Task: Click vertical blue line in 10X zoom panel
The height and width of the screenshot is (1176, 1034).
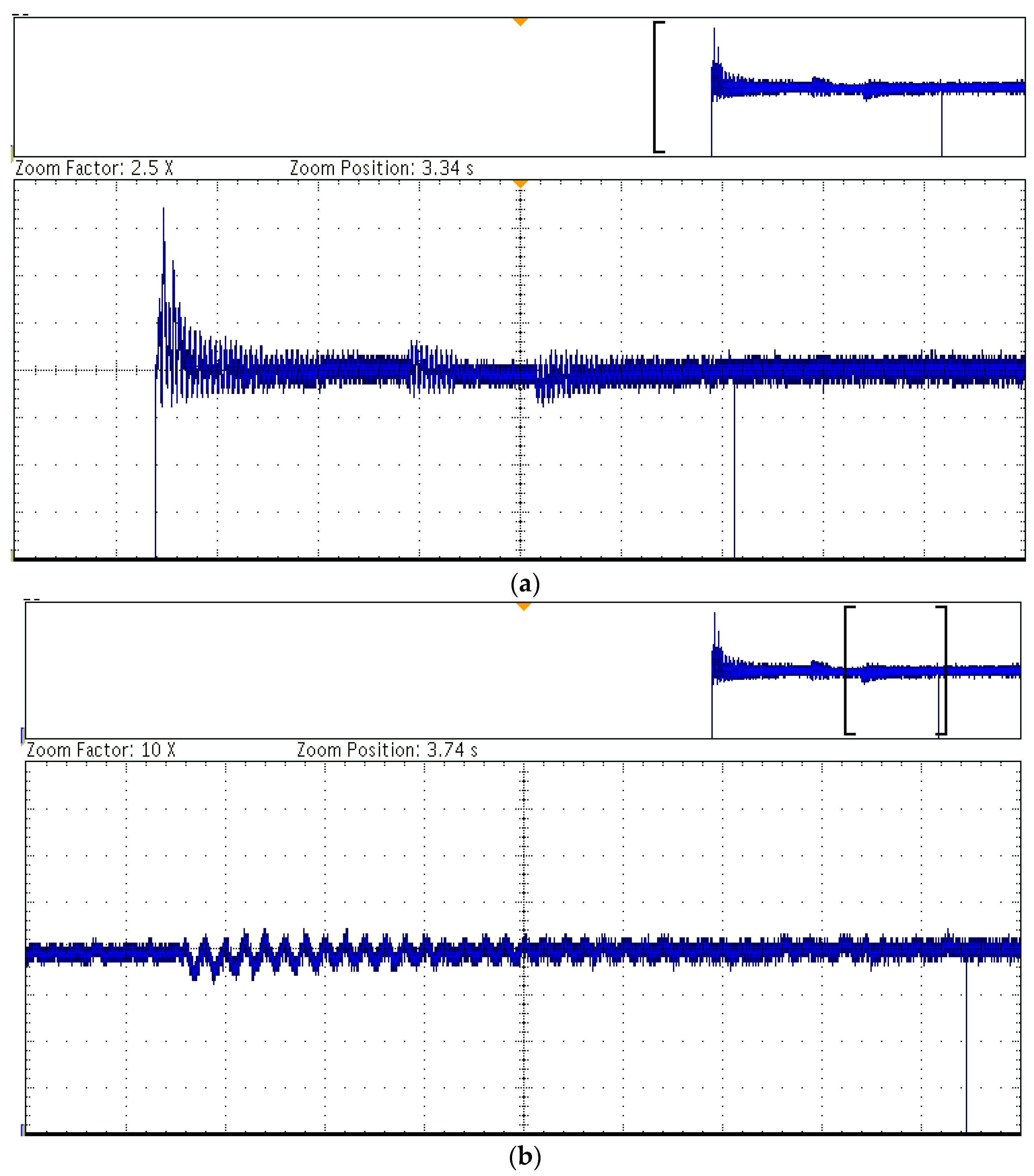Action: click(966, 1047)
